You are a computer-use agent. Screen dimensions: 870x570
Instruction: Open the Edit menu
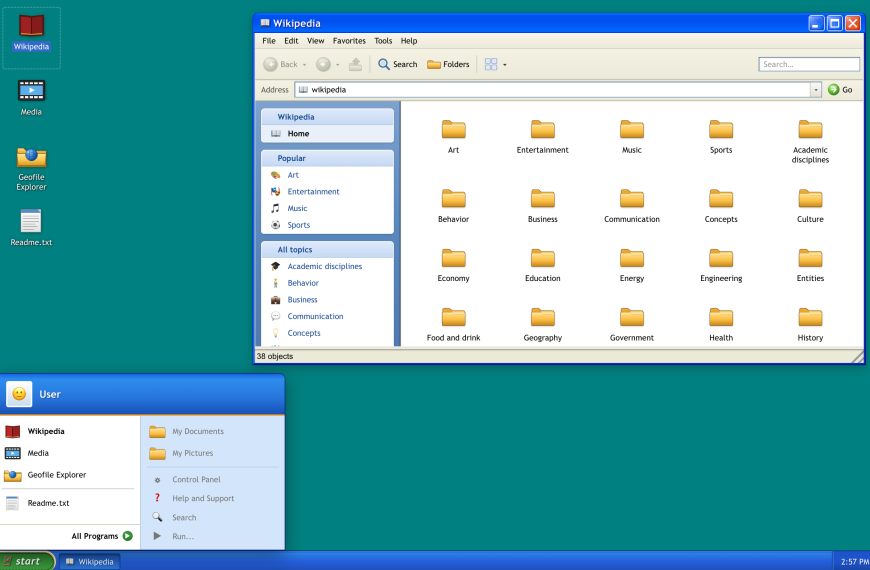point(291,41)
